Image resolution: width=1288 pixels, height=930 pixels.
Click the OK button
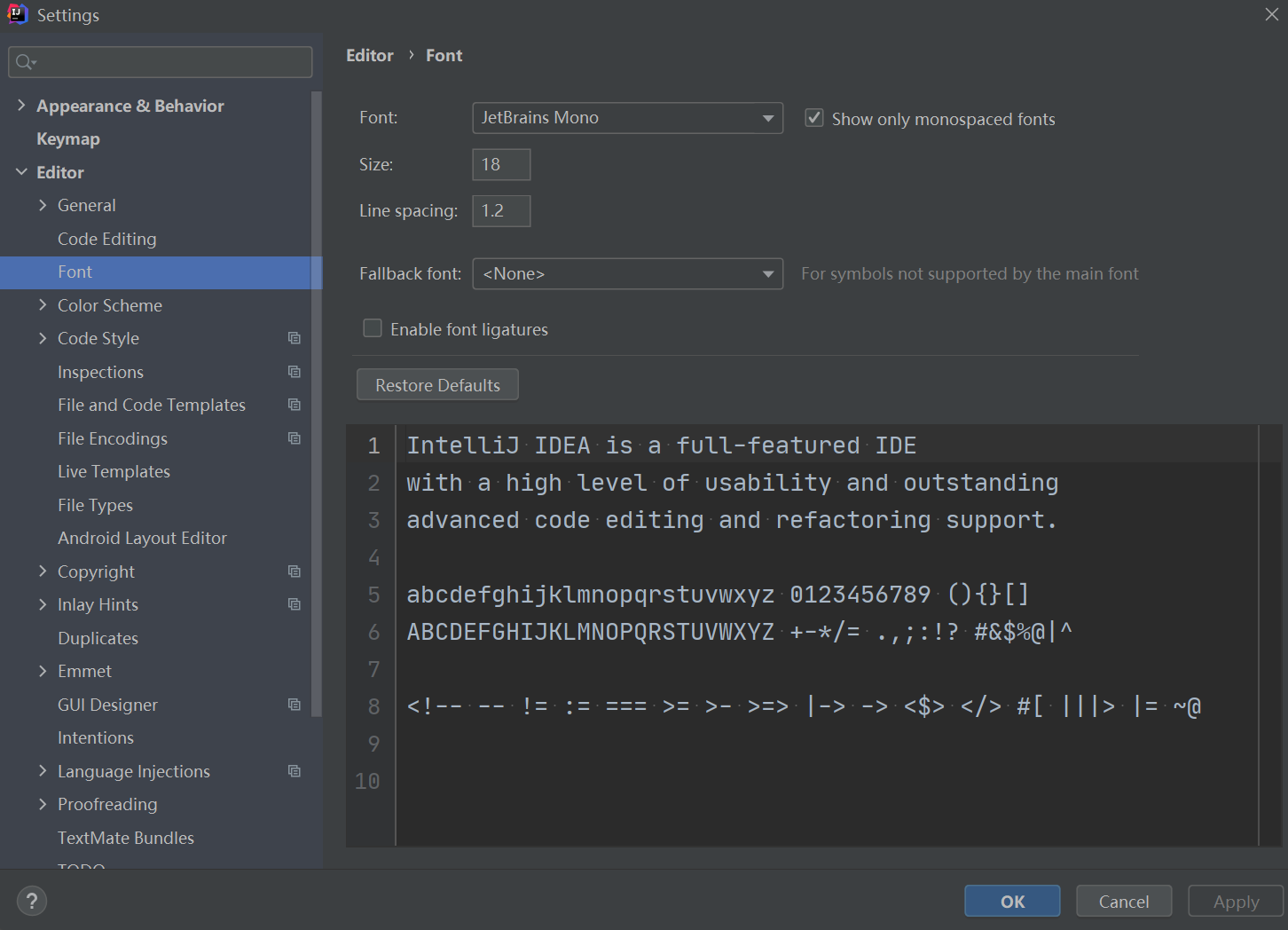pos(1012,901)
